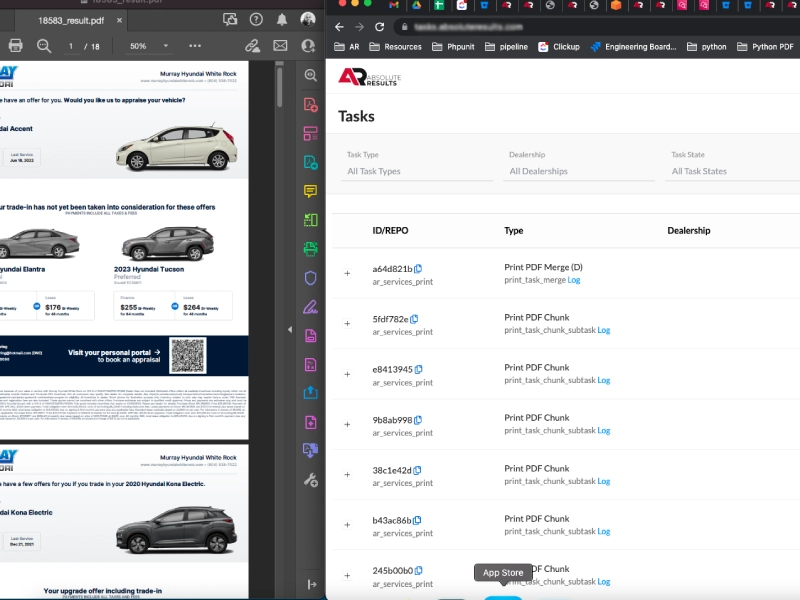This screenshot has height=600, width=800.
Task: Expand task row 245b00b0
Action: click(347, 576)
